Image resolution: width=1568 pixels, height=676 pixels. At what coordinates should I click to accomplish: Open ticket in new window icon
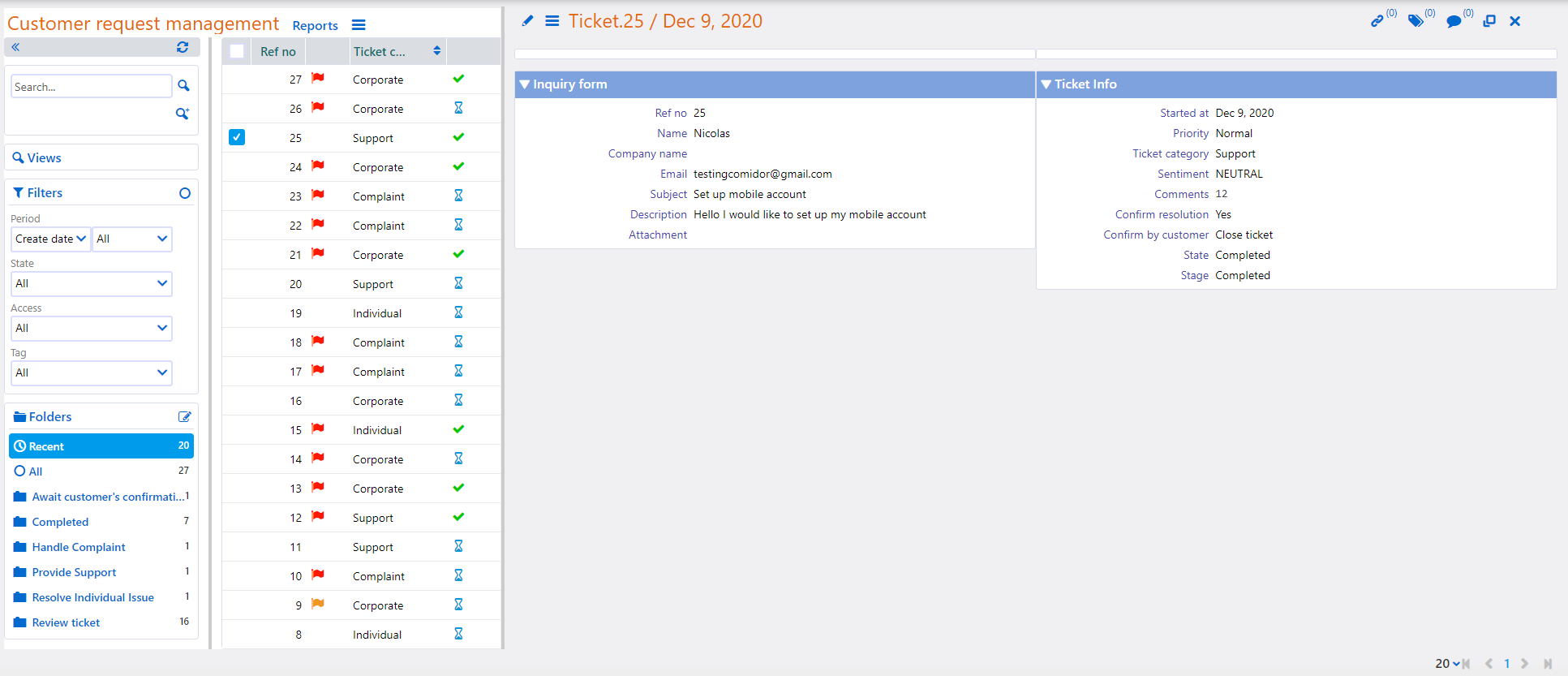tap(1489, 21)
